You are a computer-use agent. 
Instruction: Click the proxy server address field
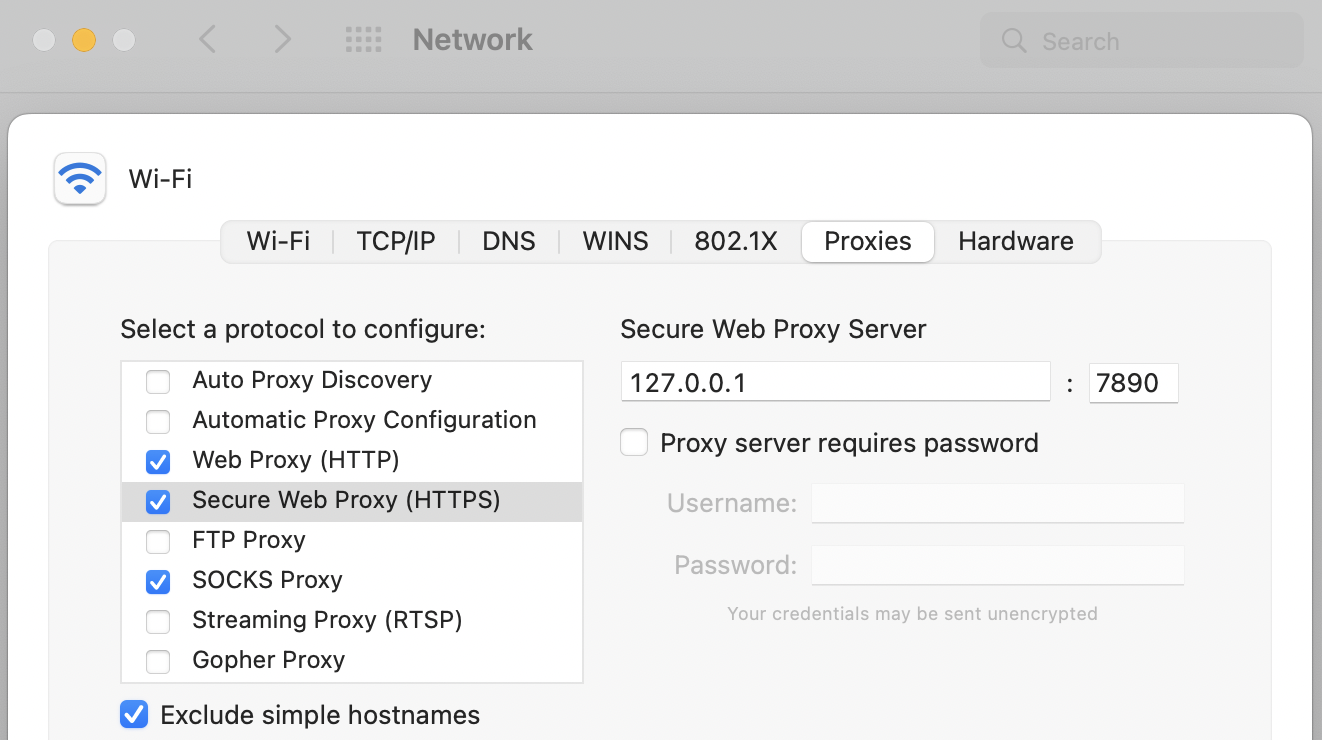coord(835,381)
